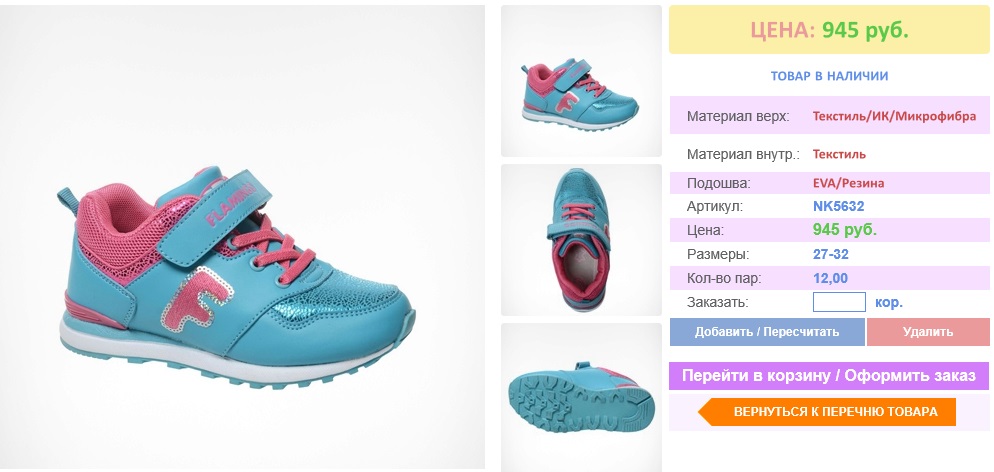The height and width of the screenshot is (472, 994).
Task: Click the sizes value 27-32
Action: click(830, 255)
